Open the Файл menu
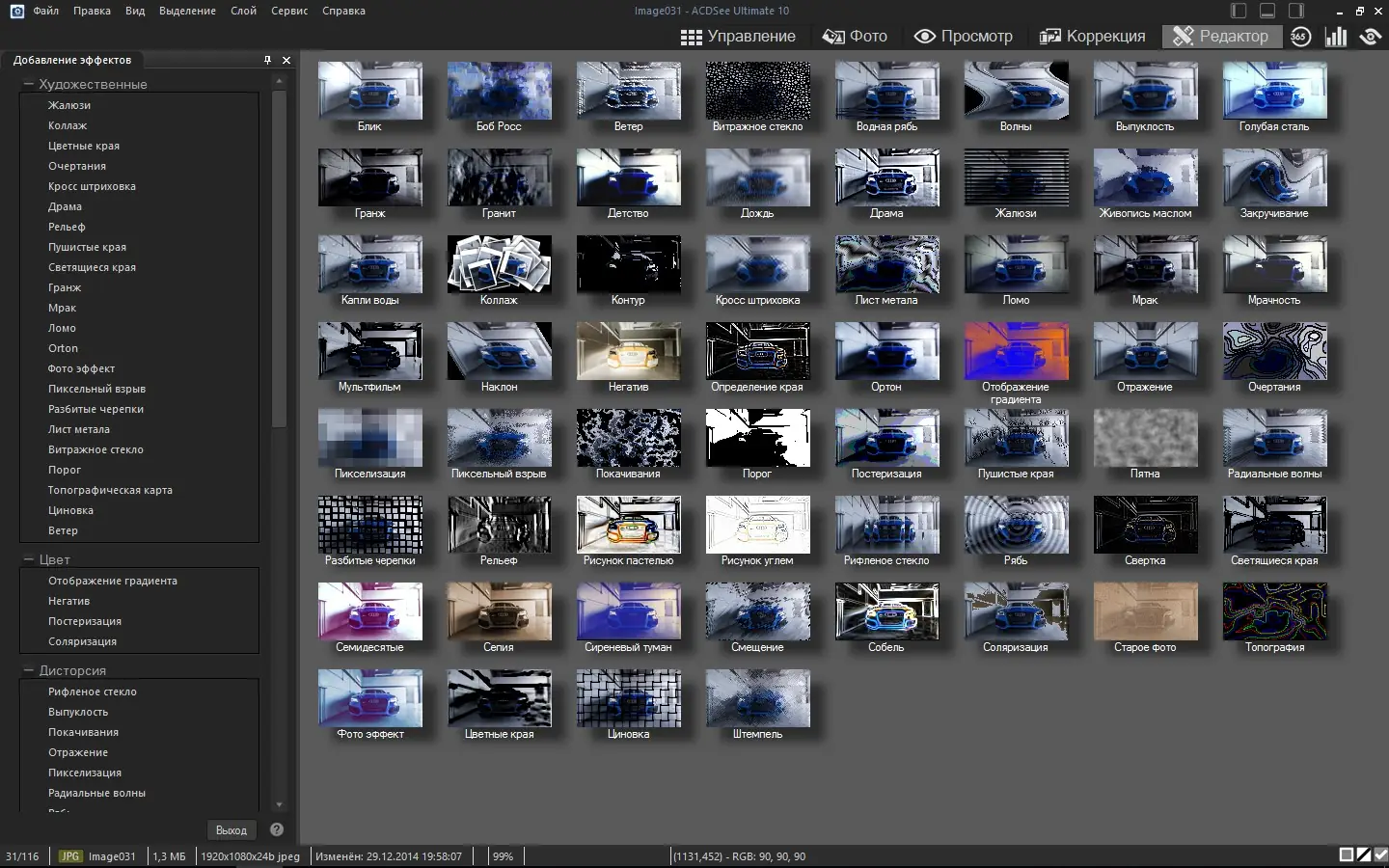 (x=45, y=11)
